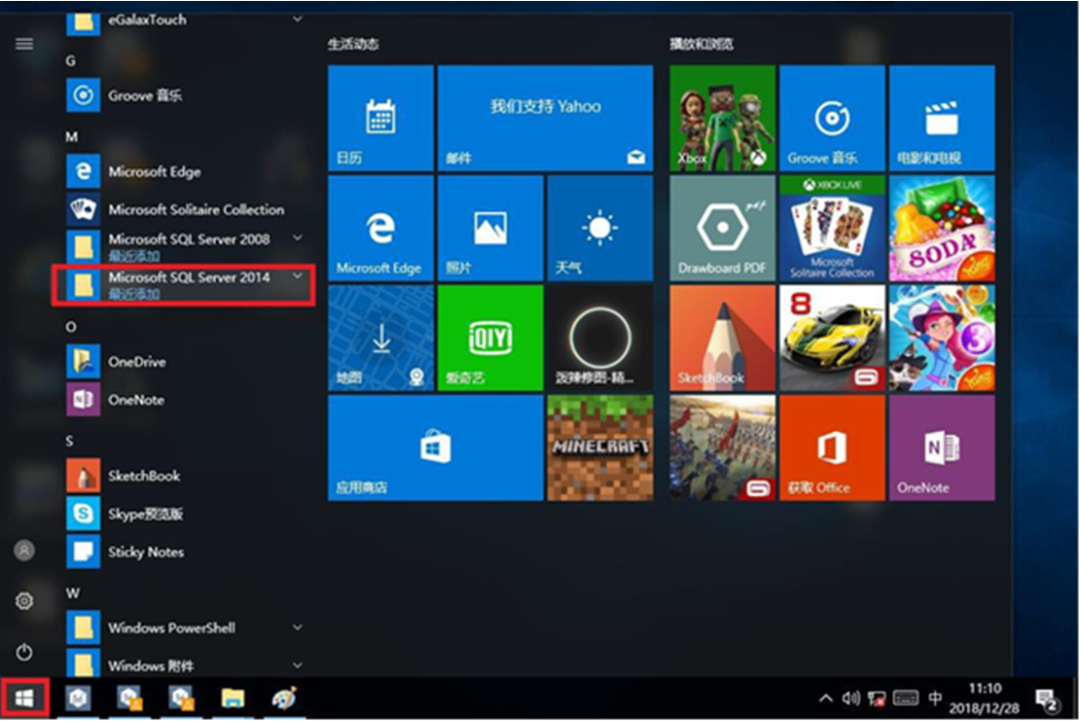Expand the Microsoft SQL Server 2008 folder chevron
Image resolution: width=1080 pixels, height=721 pixels.
pos(298,238)
